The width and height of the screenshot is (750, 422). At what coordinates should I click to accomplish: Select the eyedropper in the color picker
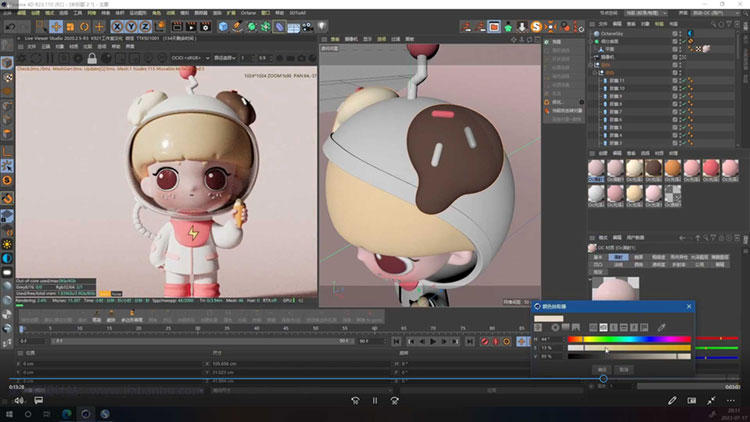click(661, 327)
